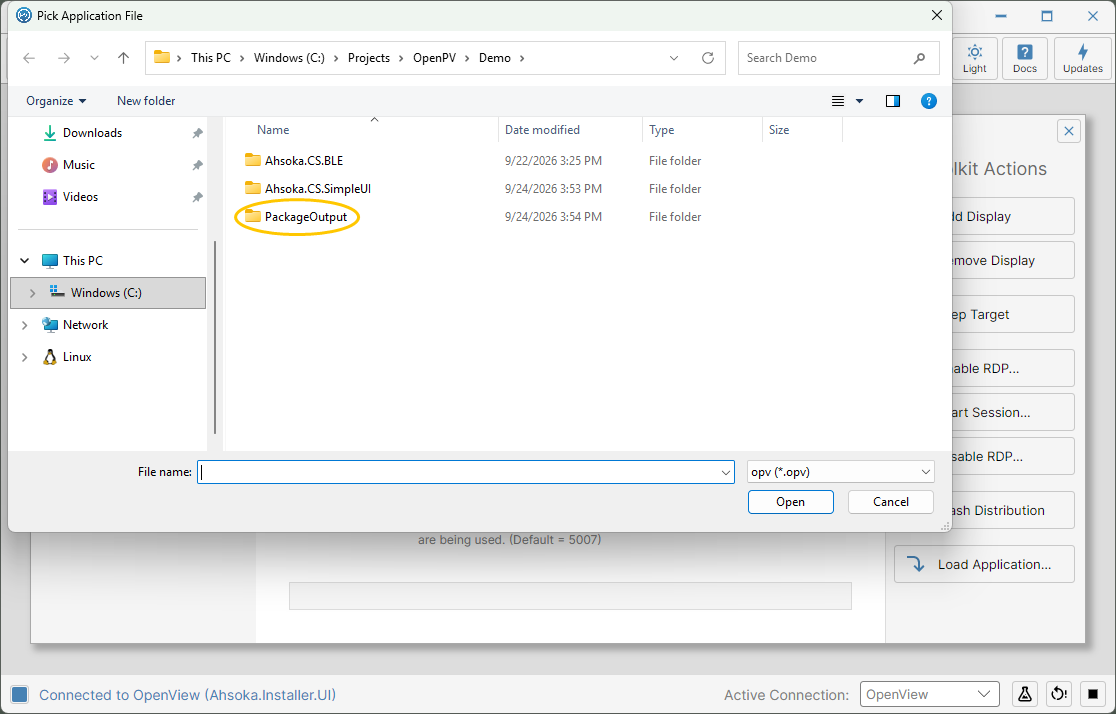
Task: Navigate up one folder level
Action: point(123,58)
